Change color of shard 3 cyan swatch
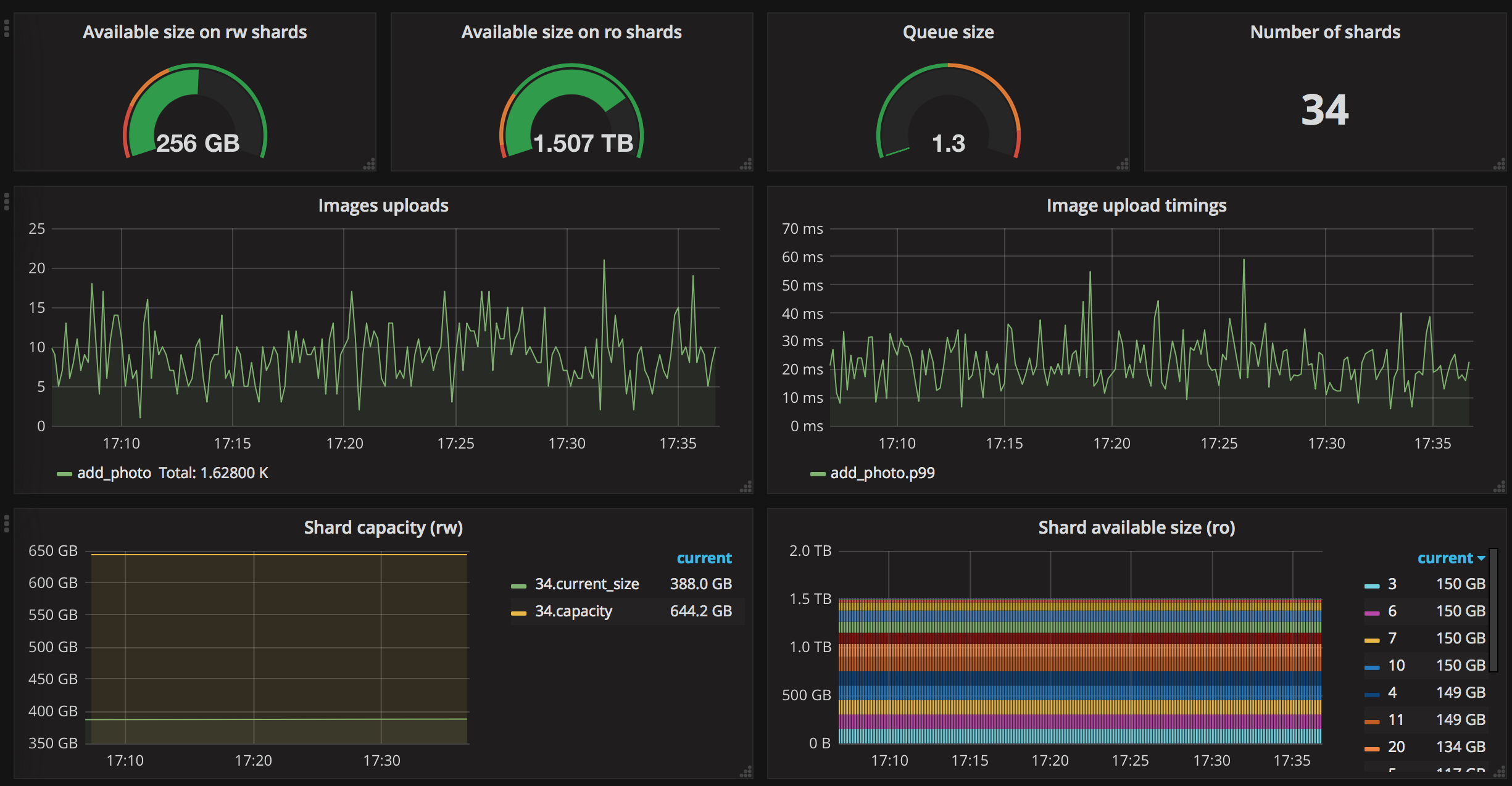The width and height of the screenshot is (1512, 786). click(1372, 586)
